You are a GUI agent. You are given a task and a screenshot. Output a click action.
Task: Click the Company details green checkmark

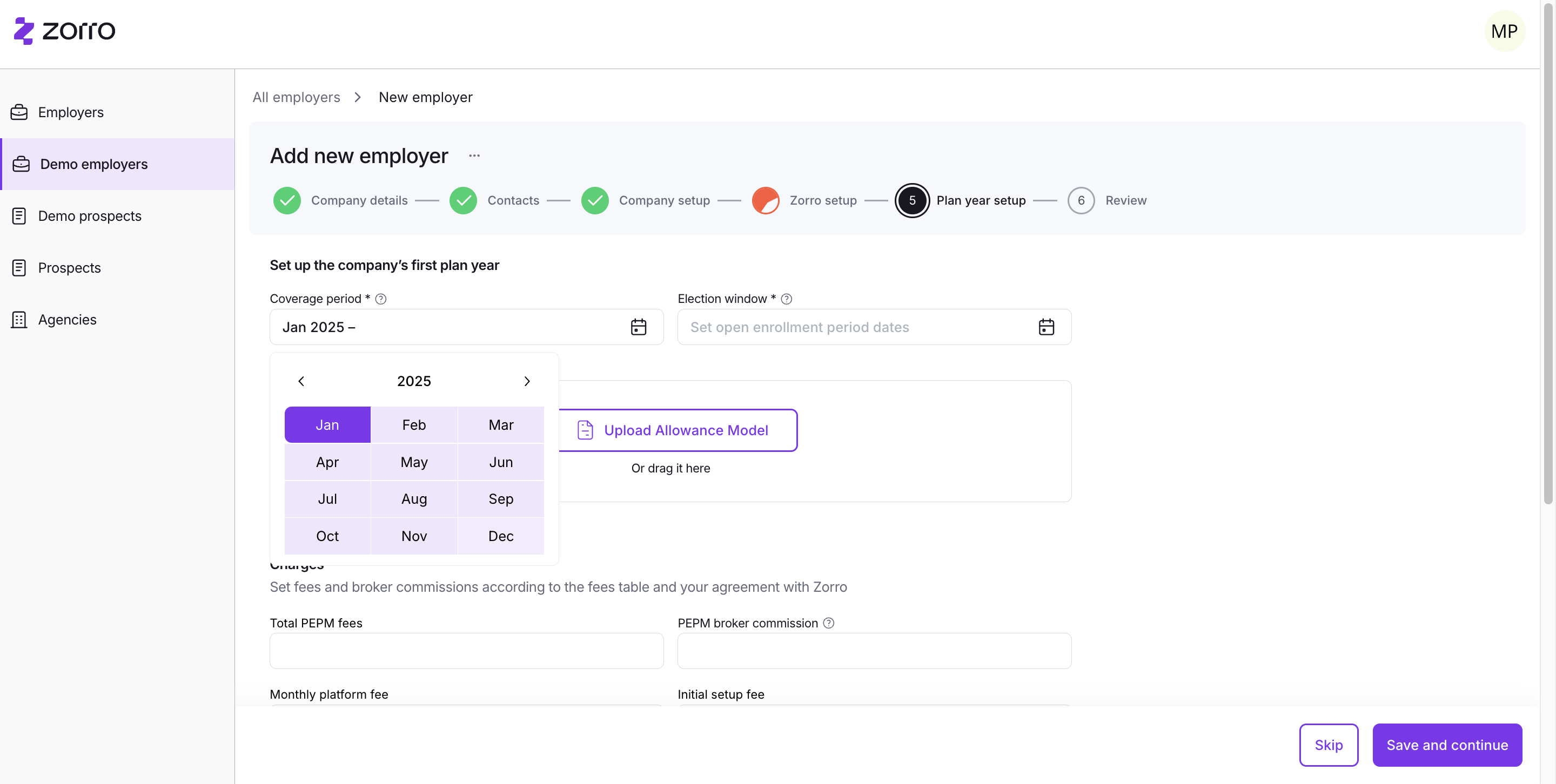click(x=287, y=200)
